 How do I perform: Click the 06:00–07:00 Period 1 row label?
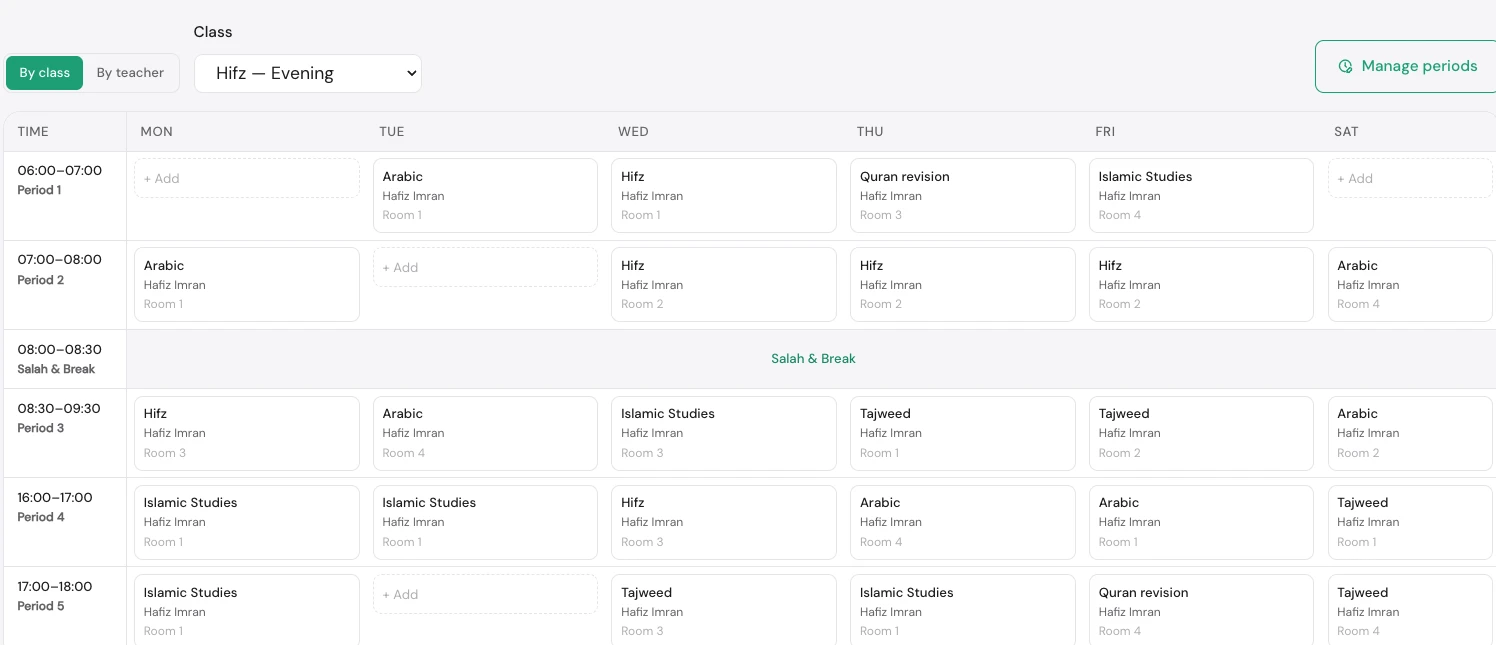(x=60, y=180)
